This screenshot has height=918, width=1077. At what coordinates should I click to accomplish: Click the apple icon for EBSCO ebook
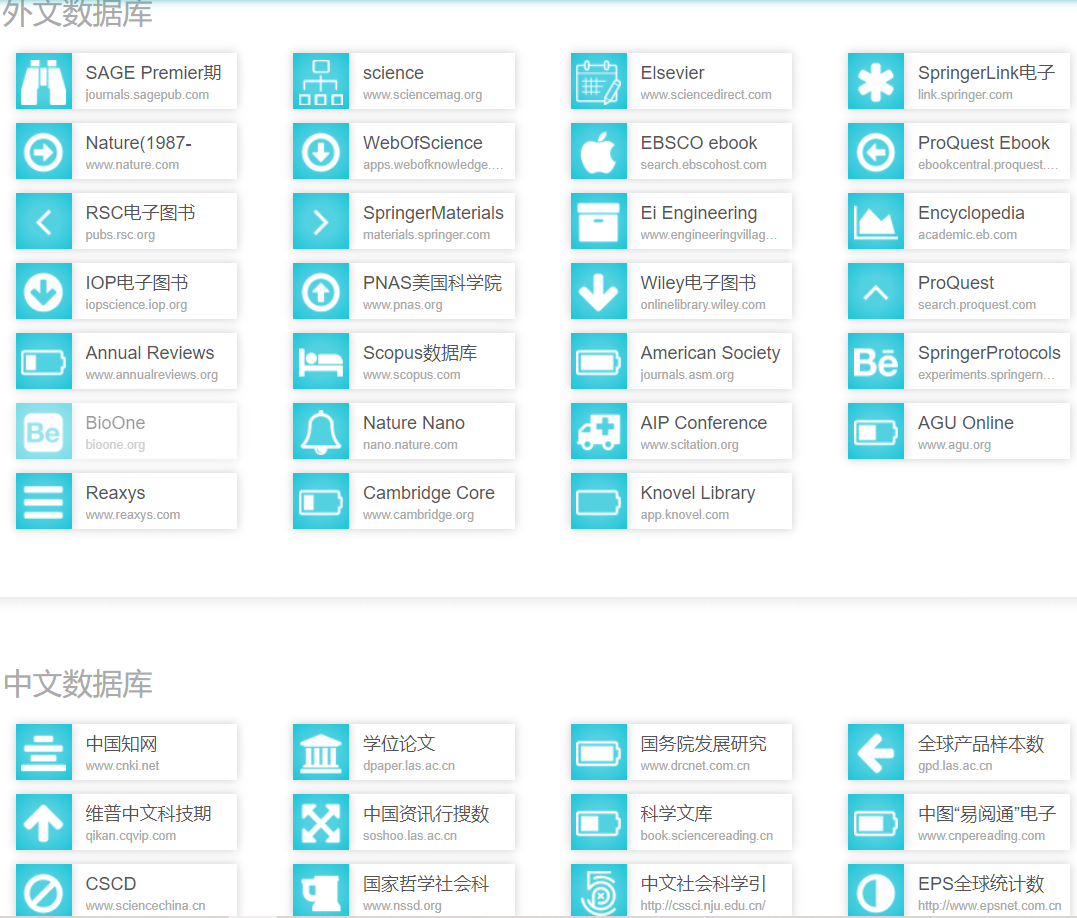coord(598,151)
